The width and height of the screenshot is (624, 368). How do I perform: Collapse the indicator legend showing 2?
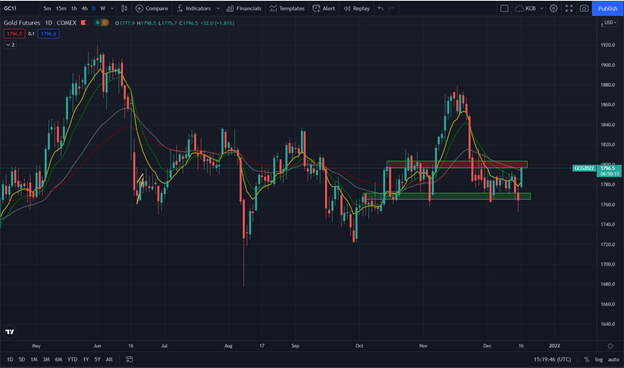coord(10,45)
